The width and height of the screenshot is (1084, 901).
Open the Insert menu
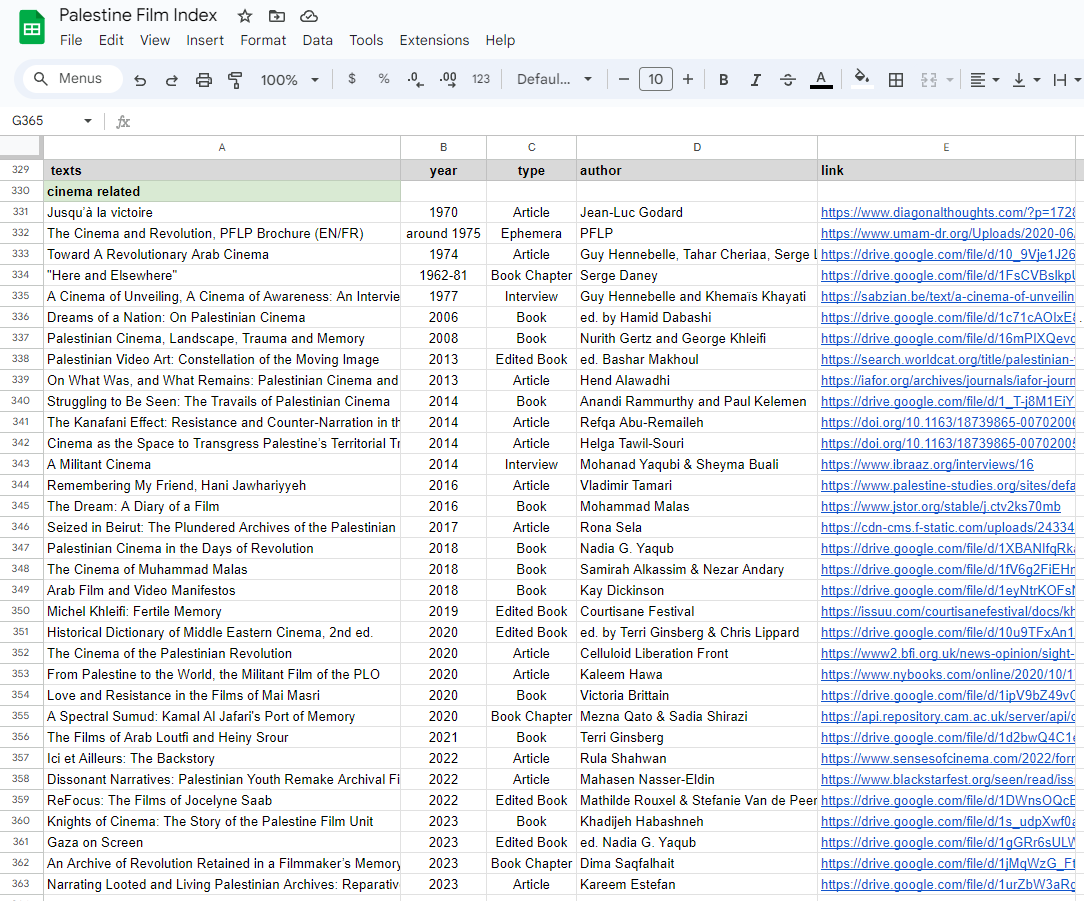[205, 40]
